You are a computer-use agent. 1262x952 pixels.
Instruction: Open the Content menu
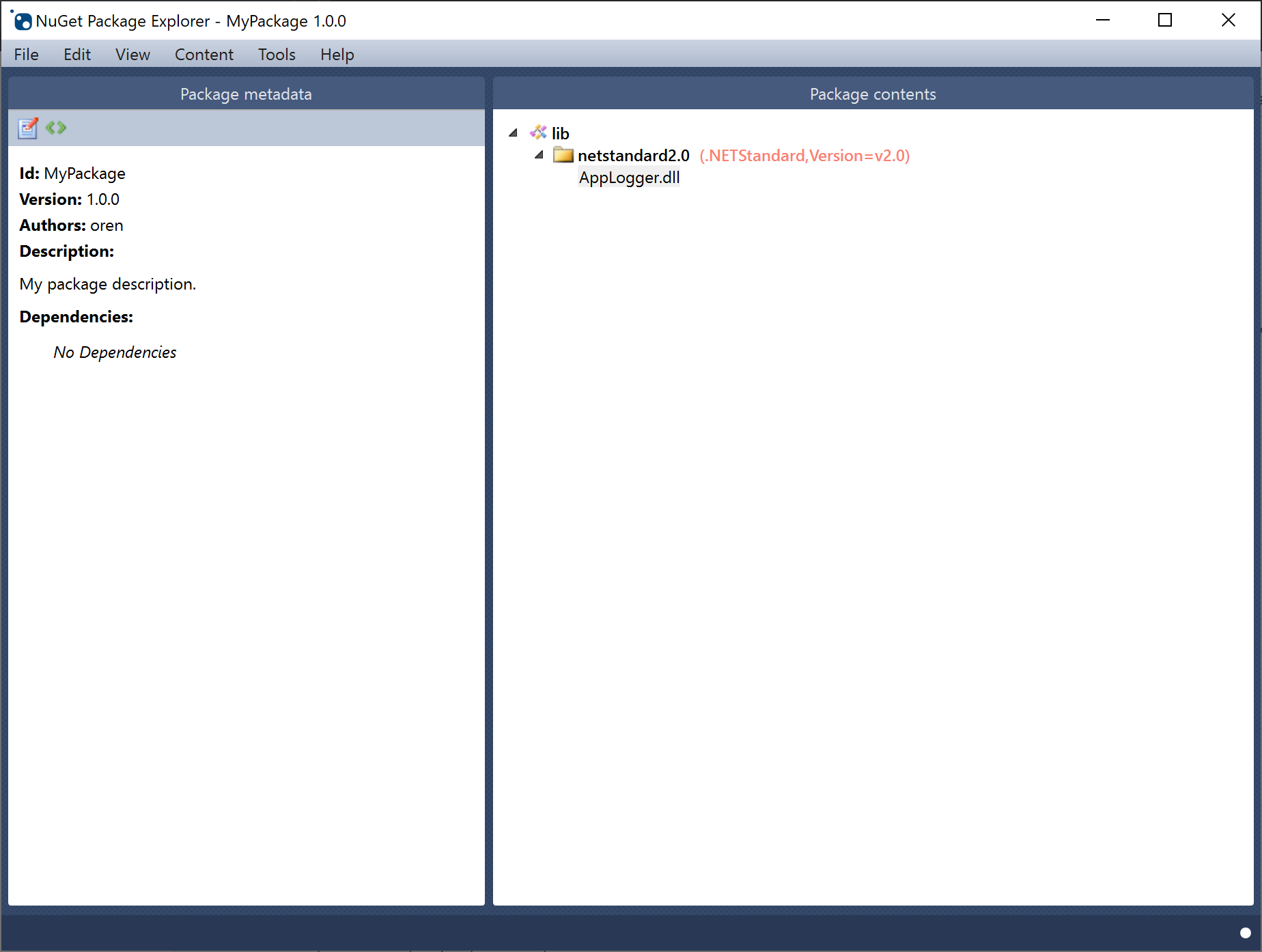pos(204,55)
